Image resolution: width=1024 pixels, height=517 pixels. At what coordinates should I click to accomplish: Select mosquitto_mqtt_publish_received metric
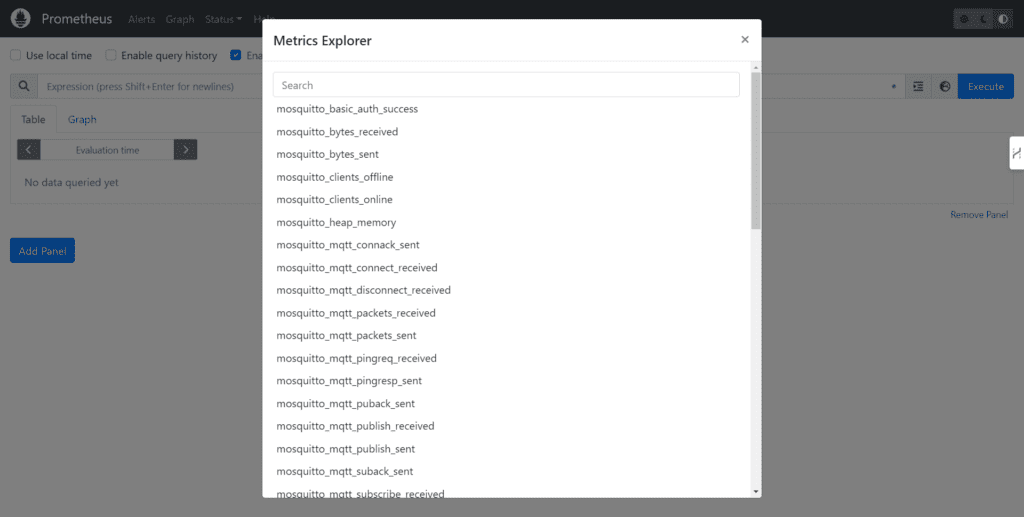pos(355,426)
